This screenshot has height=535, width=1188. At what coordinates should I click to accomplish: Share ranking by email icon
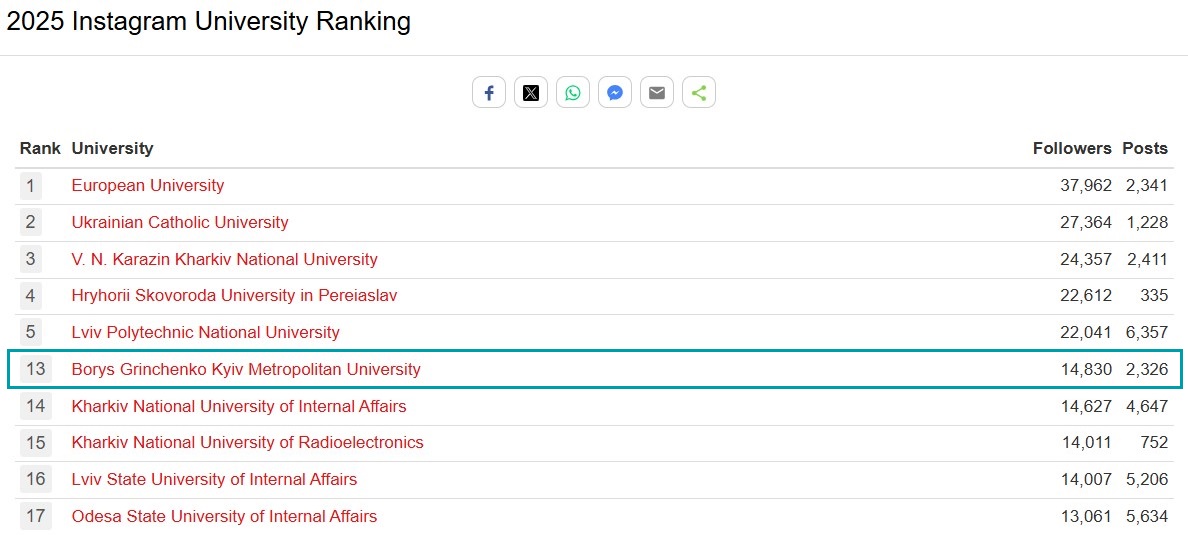pyautogui.click(x=657, y=93)
